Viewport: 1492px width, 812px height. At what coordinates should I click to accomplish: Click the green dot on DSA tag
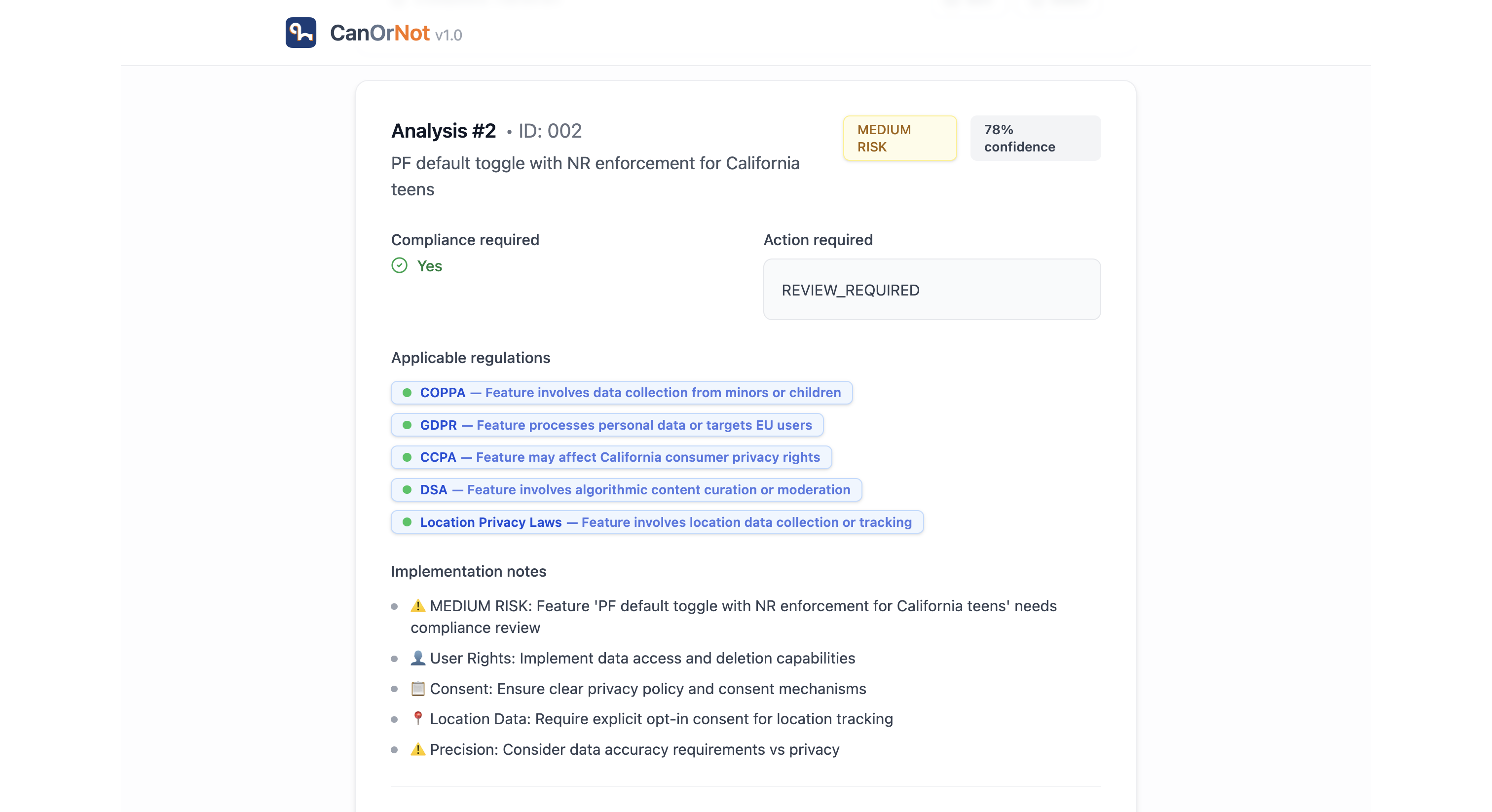coord(407,490)
